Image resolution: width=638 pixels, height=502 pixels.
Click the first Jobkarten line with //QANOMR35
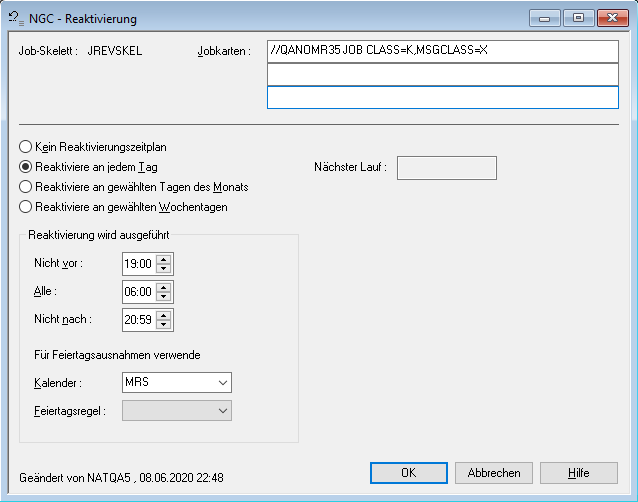442,51
